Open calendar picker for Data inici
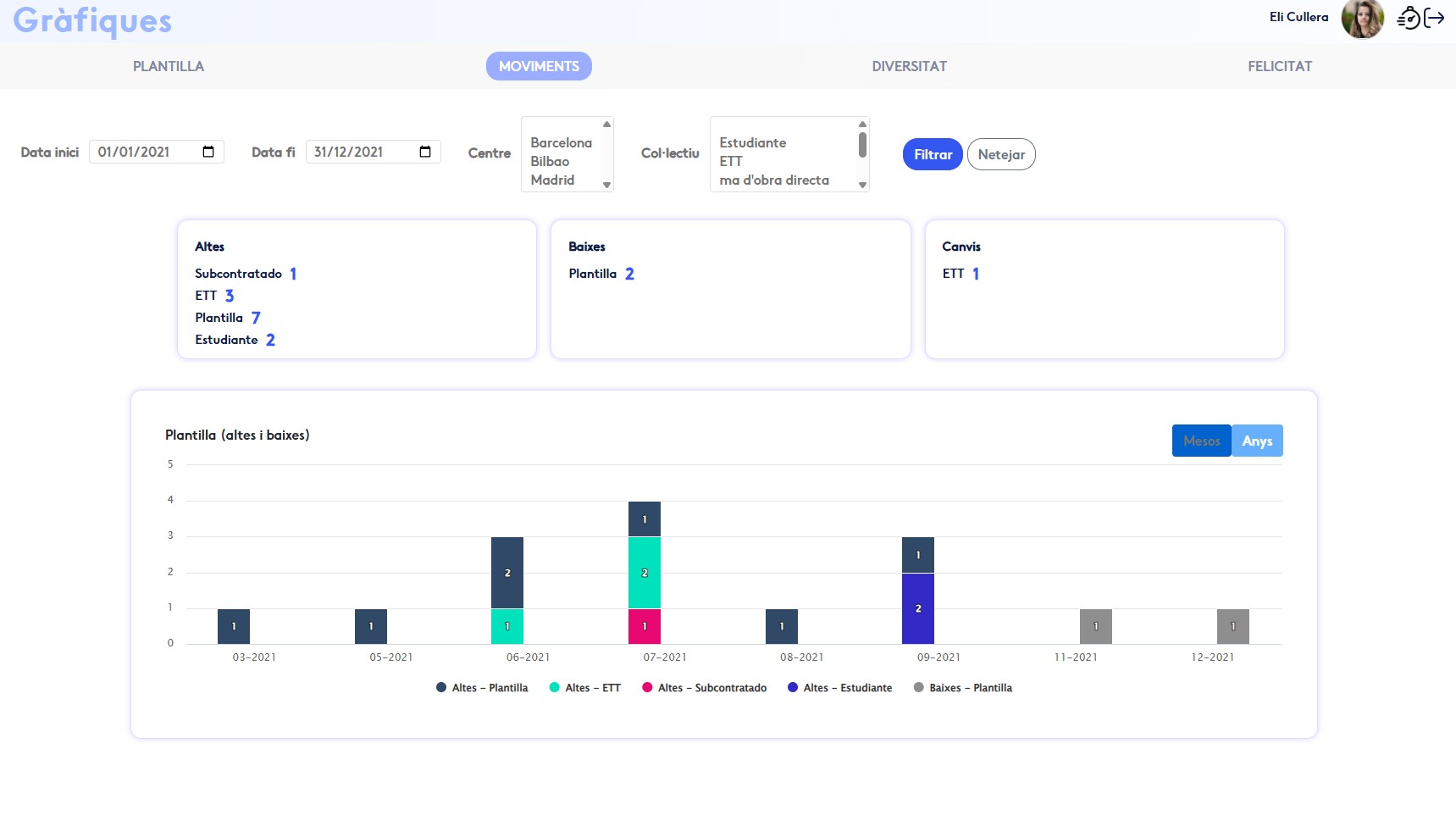Screen dimensions: 1456x821 click(x=208, y=152)
